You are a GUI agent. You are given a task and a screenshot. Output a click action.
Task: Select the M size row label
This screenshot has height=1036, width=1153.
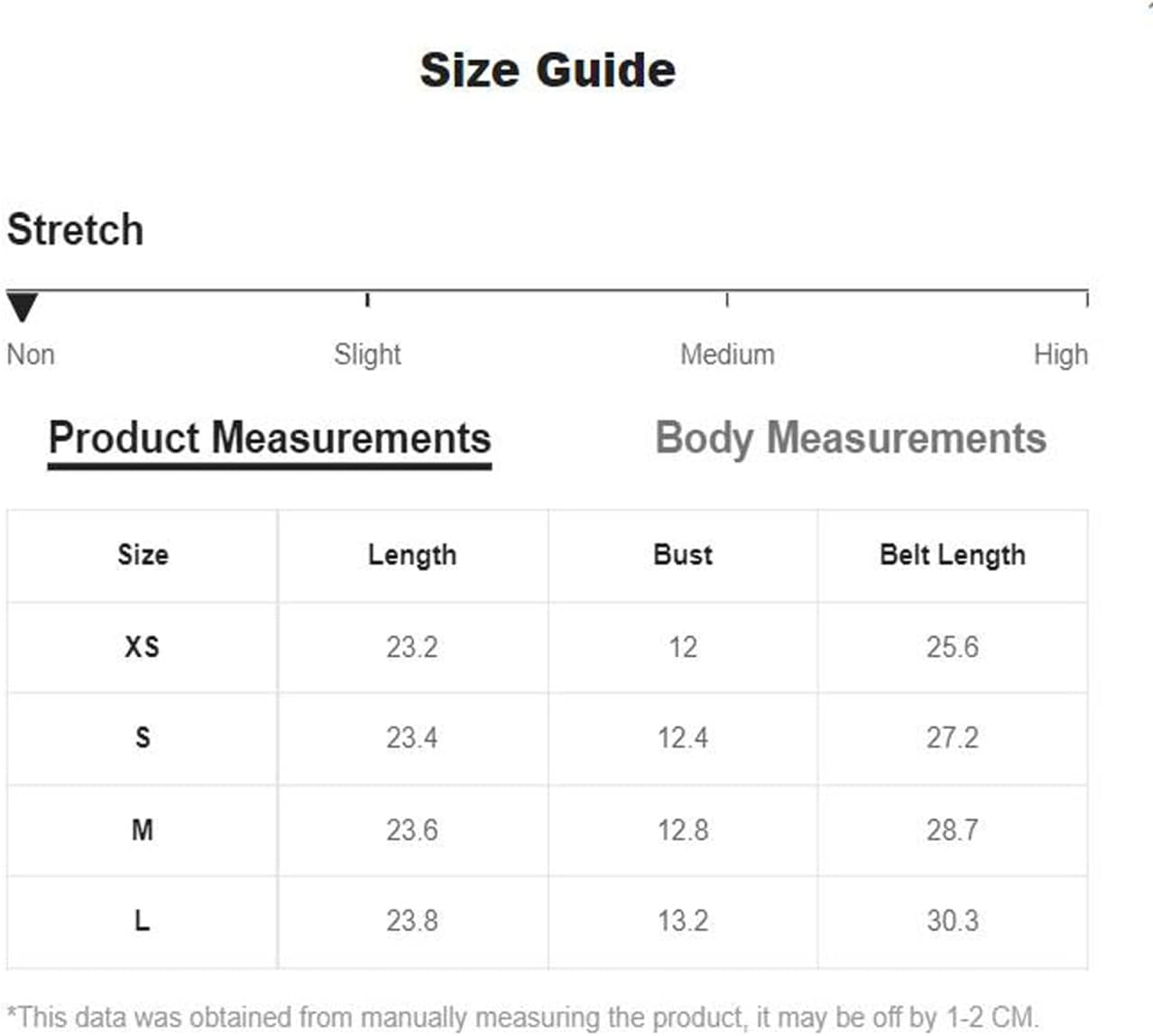[143, 829]
